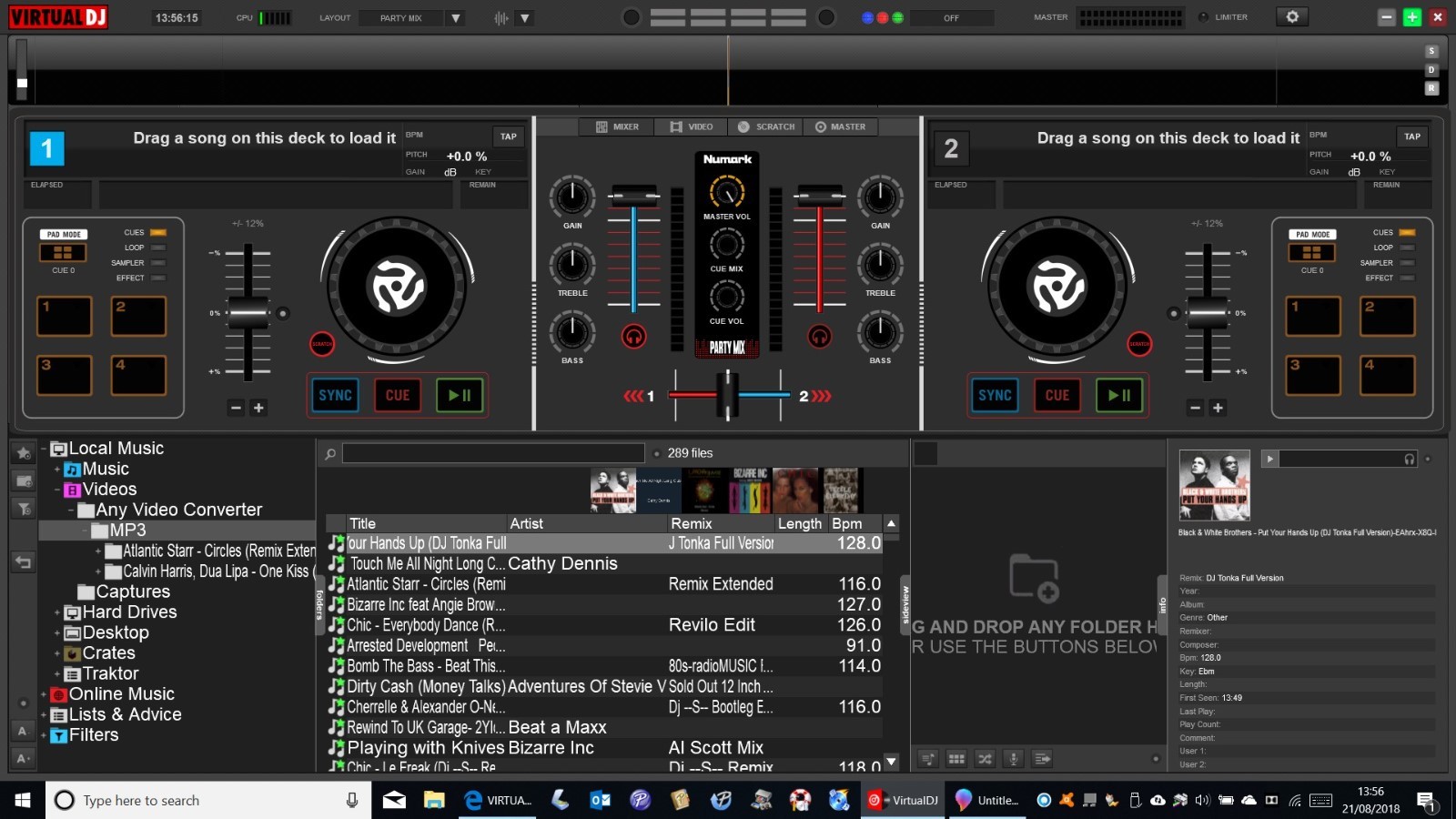Expand the Lists & Advice tree node
This screenshot has width=1456, height=819.
[x=43, y=715]
